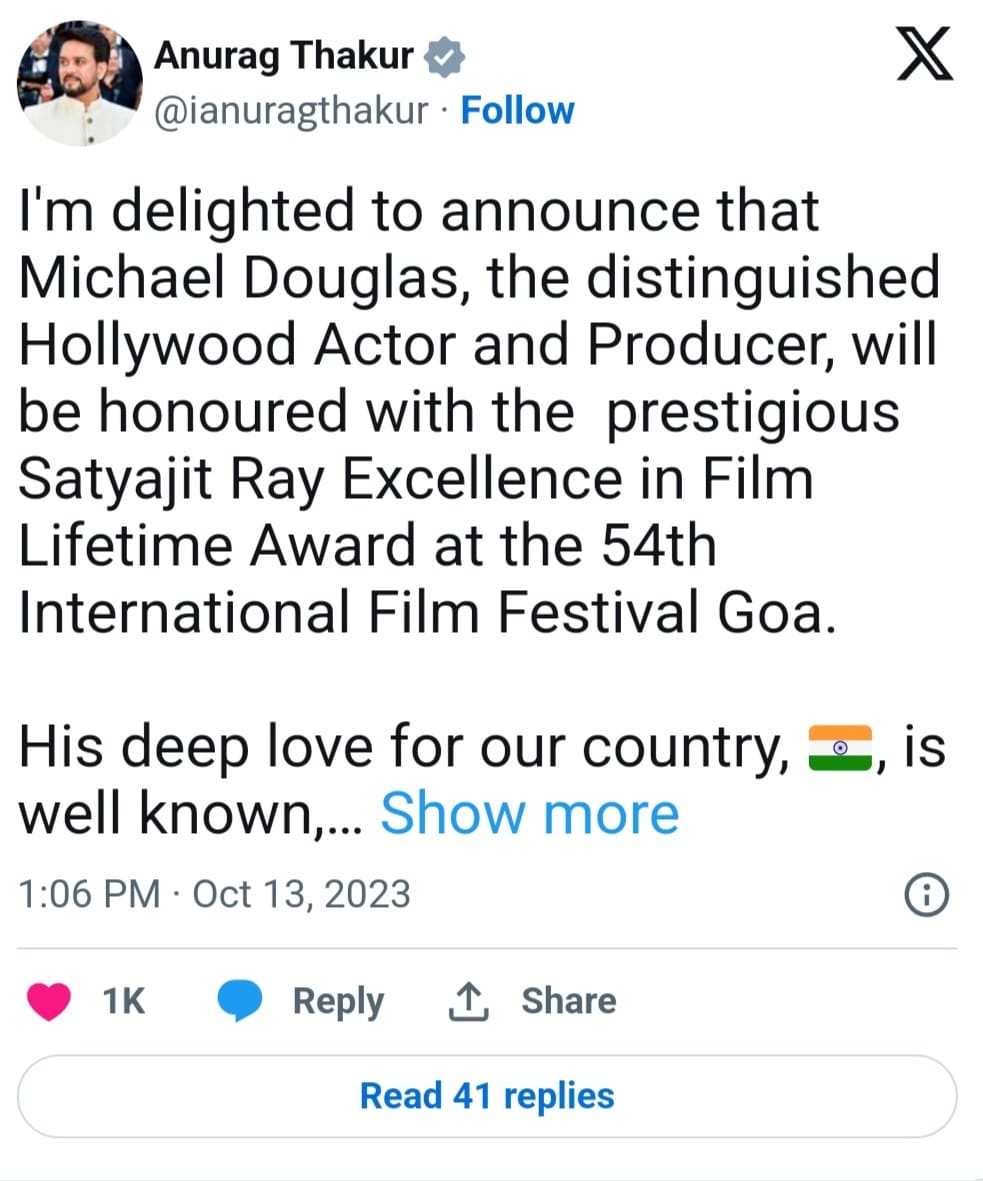Click the "International Film Festival Goa" text
The width and height of the screenshot is (983, 1181).
(425, 612)
